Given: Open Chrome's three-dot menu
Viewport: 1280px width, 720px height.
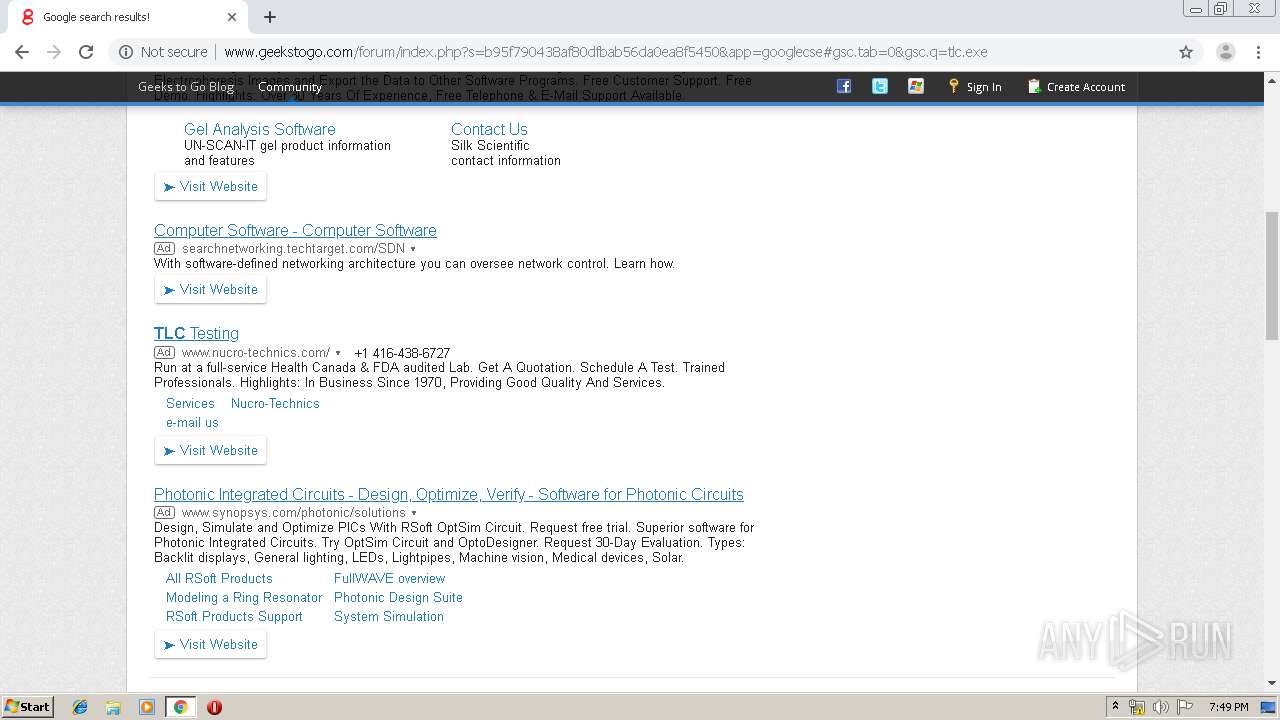Looking at the screenshot, I should [x=1258, y=52].
